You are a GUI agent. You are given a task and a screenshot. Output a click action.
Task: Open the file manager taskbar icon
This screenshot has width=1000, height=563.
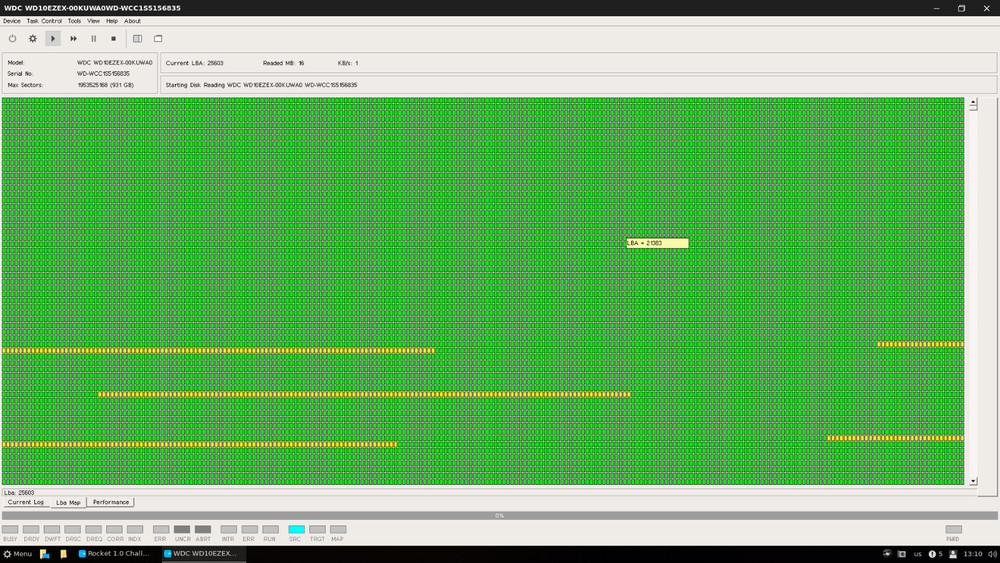tap(45, 554)
